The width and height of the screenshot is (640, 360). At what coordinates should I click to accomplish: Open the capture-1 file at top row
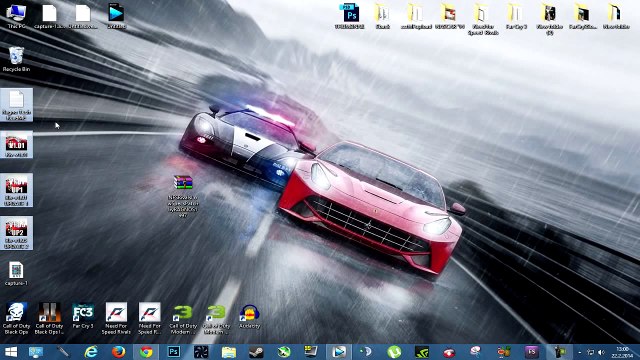pos(49,16)
